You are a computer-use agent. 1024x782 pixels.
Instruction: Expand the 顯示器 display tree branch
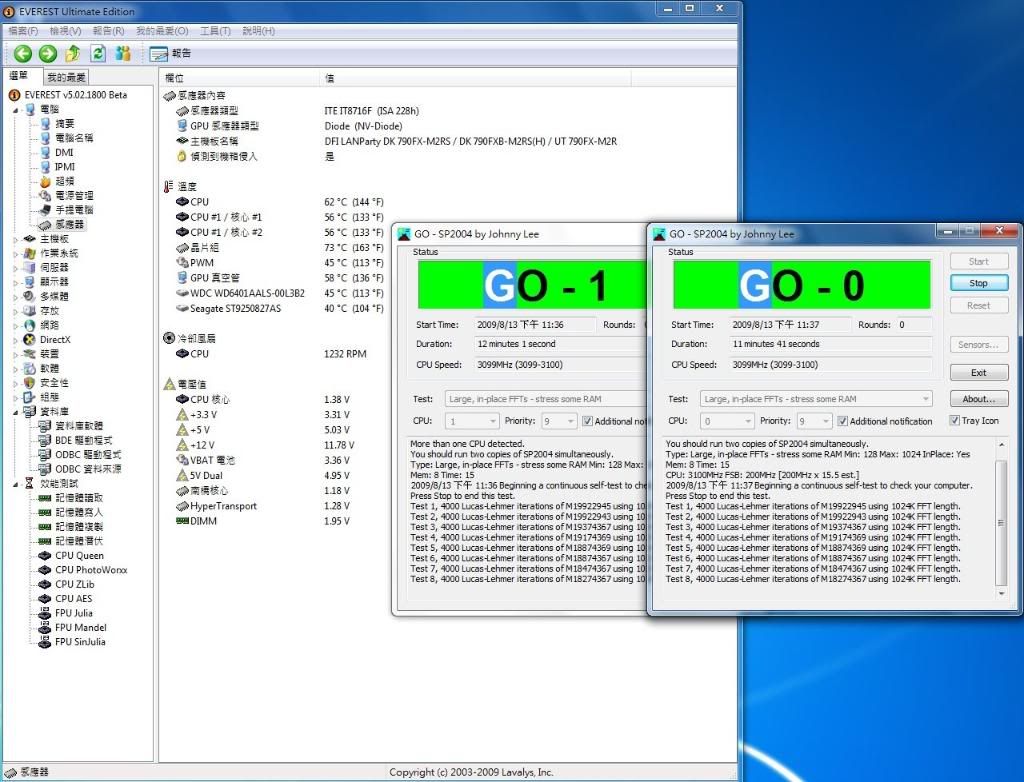pos(16,282)
